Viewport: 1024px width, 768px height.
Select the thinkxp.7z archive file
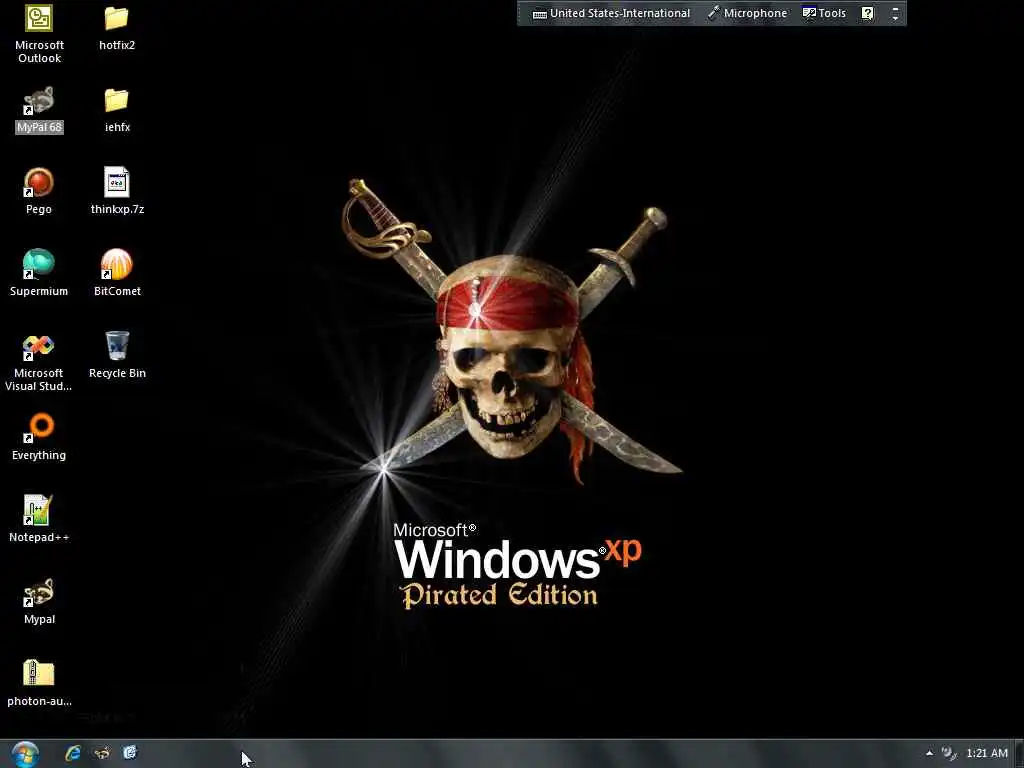[117, 191]
